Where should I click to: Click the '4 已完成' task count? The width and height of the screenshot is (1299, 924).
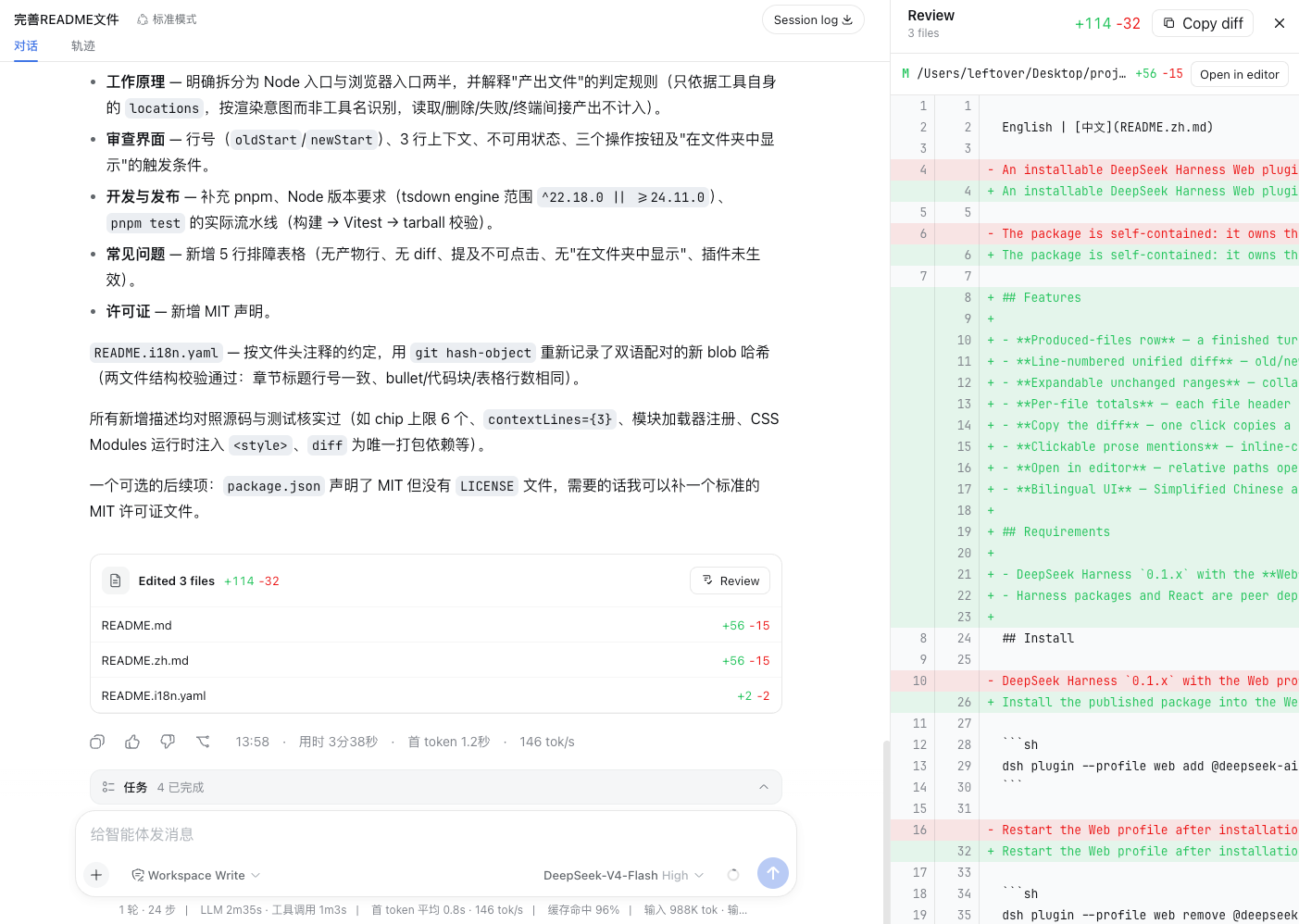[x=181, y=787]
